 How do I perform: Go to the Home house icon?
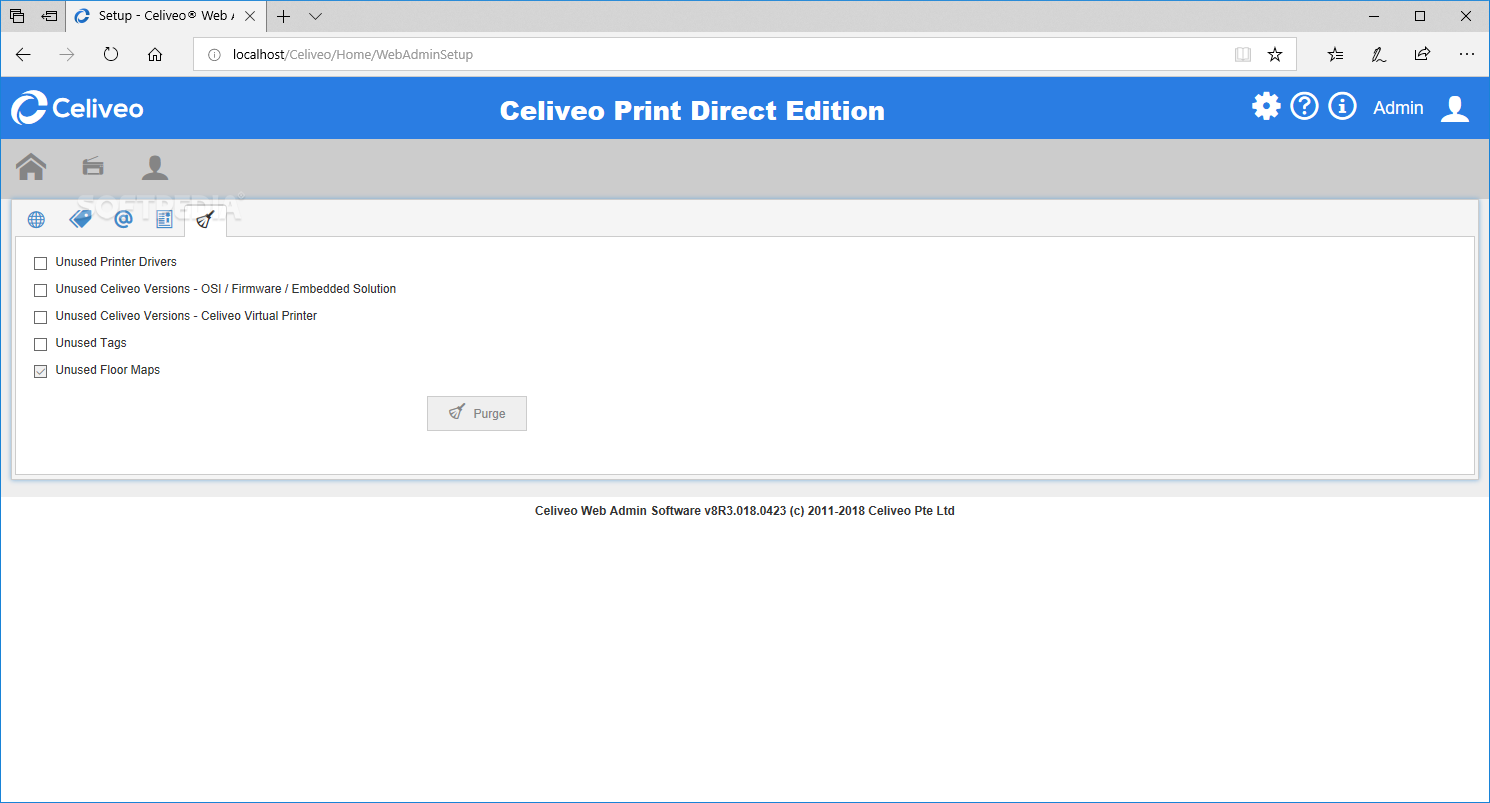[x=31, y=167]
